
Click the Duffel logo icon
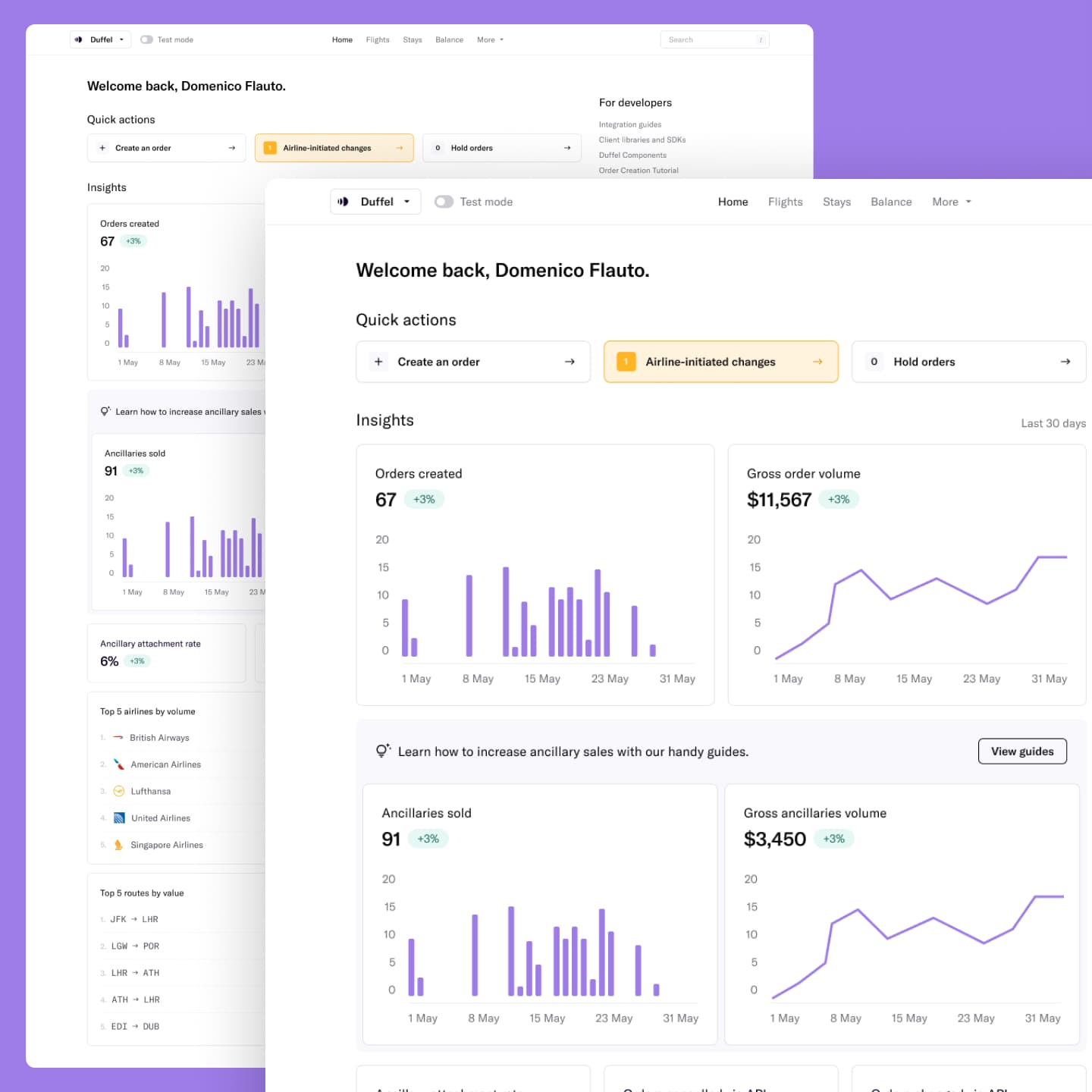click(344, 201)
